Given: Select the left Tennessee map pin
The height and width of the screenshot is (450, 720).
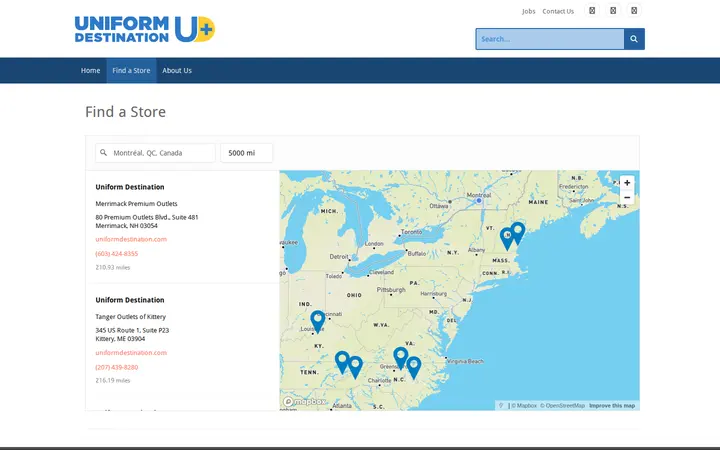Looking at the screenshot, I should (x=343, y=362).
